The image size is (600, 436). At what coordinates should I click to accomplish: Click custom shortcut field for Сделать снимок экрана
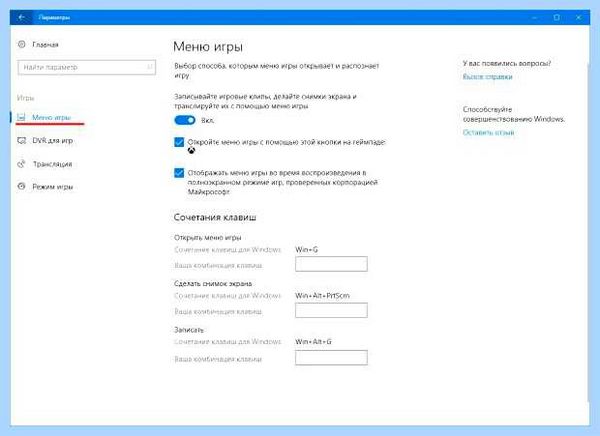[331, 310]
